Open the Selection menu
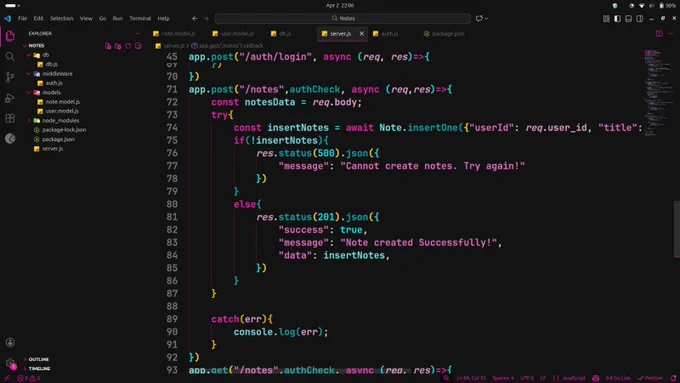The image size is (680, 383). [62, 19]
